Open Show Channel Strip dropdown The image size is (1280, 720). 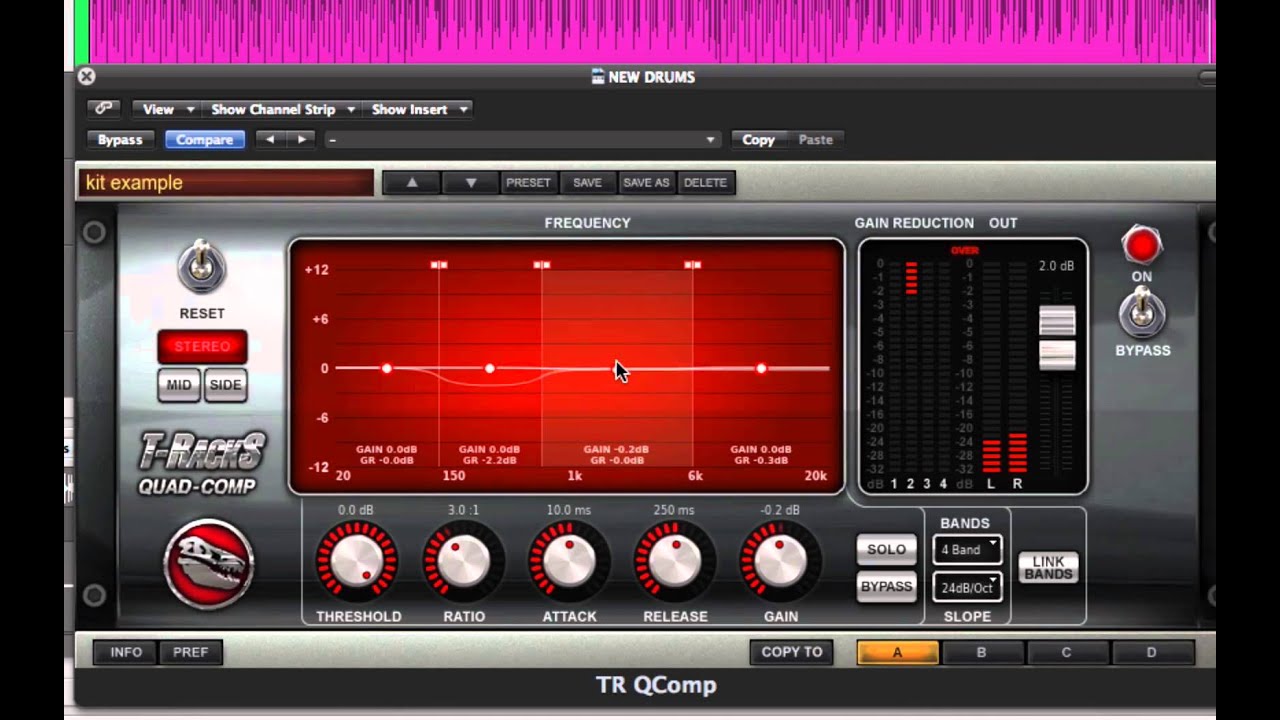pyautogui.click(x=281, y=109)
